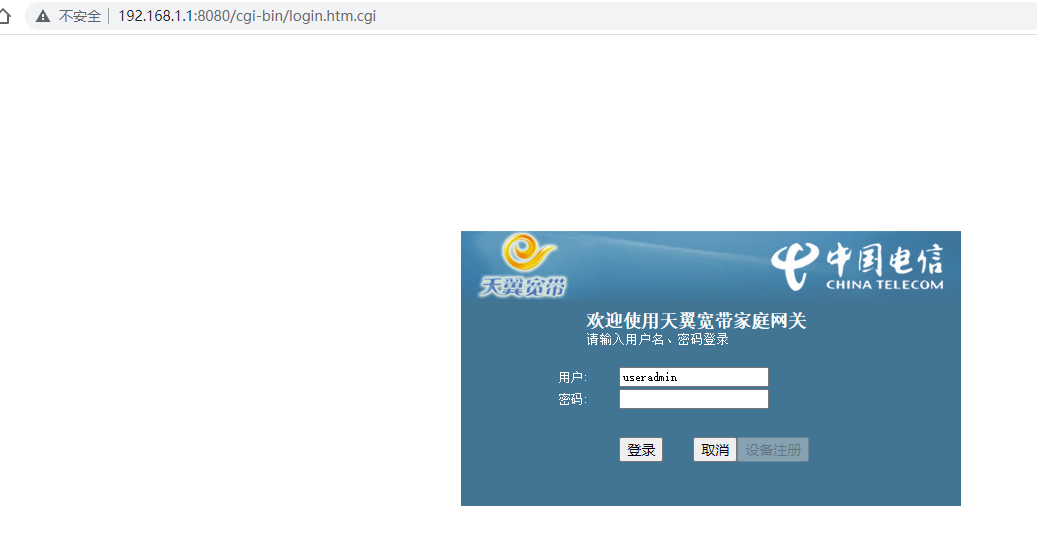1037x542 pixels.
Task: Click the 密码: label
Action: coord(573,399)
